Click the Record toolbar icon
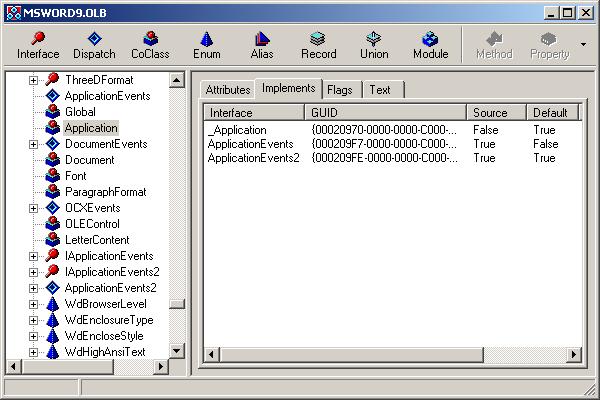Viewport: 600px width, 400px height. pos(318,38)
